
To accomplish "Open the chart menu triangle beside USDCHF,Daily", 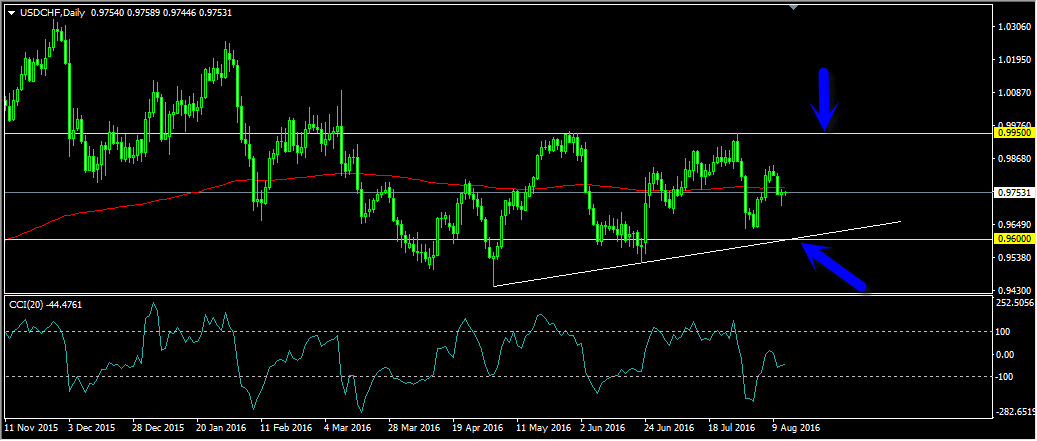I will 12,13.
